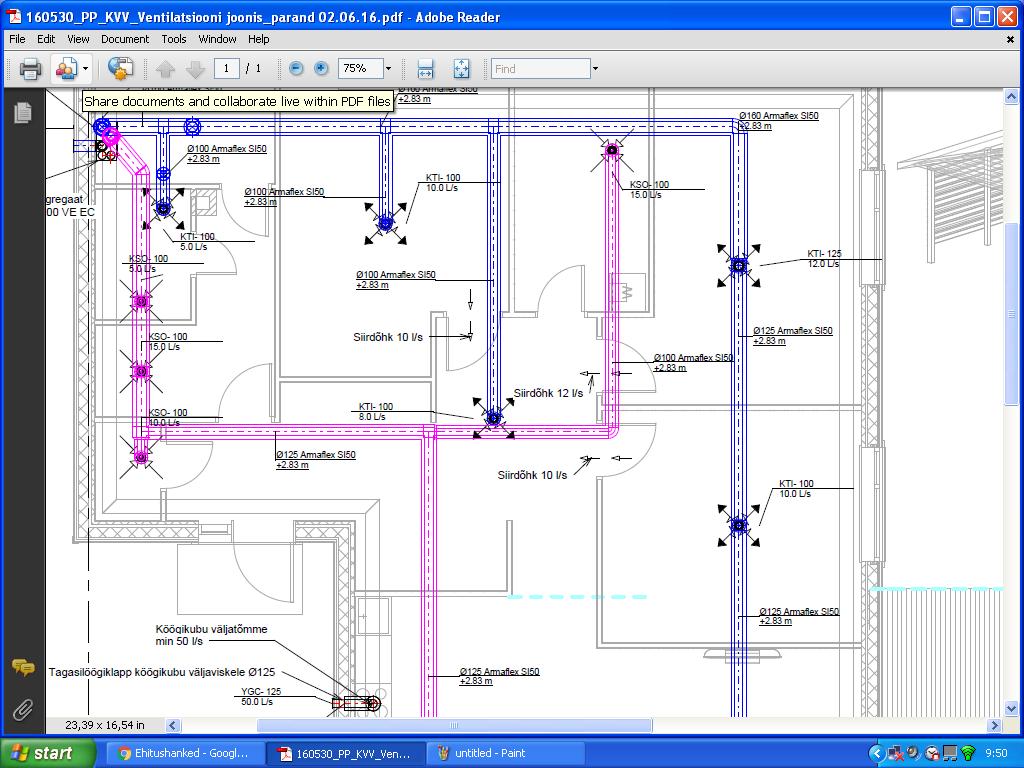
Task: Expand the 75% zoom level dropdown
Action: [x=388, y=69]
